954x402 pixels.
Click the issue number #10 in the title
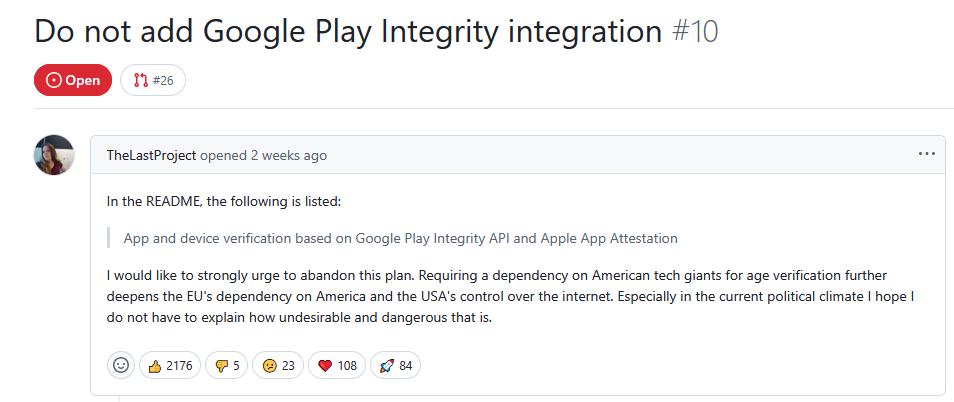click(695, 31)
